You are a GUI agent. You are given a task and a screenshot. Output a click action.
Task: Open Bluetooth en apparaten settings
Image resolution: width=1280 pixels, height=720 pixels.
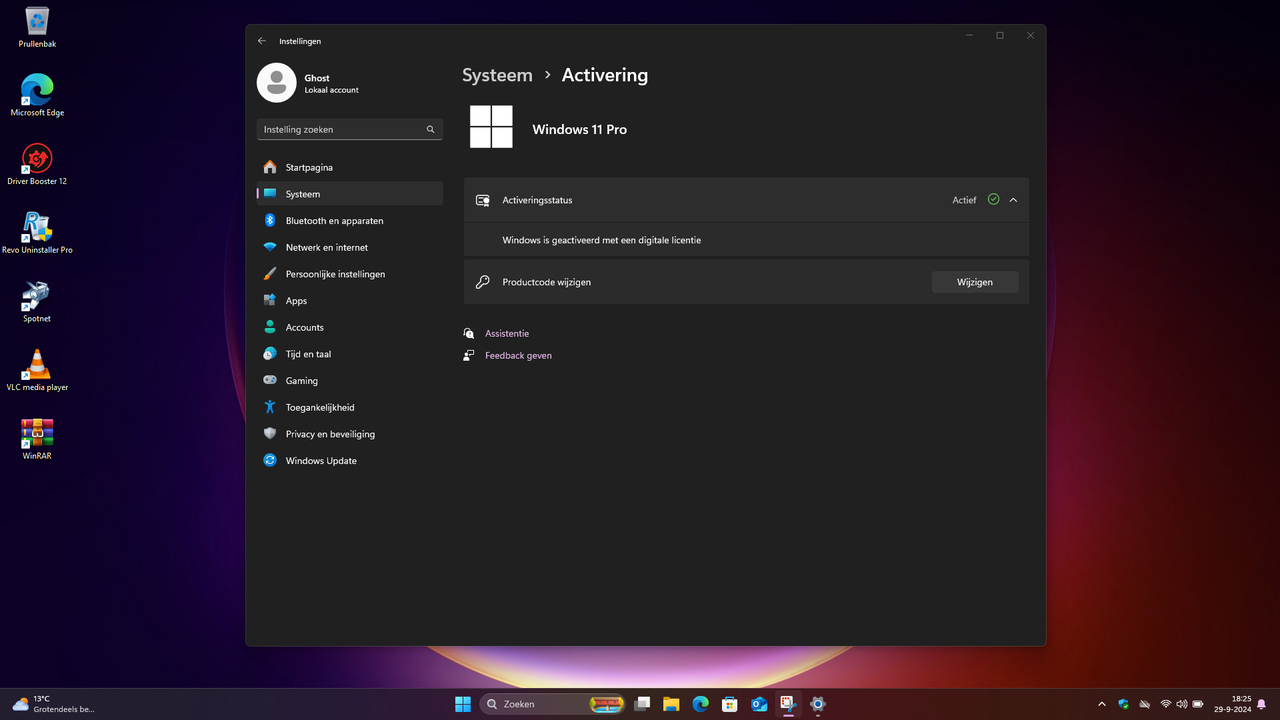[x=349, y=221]
